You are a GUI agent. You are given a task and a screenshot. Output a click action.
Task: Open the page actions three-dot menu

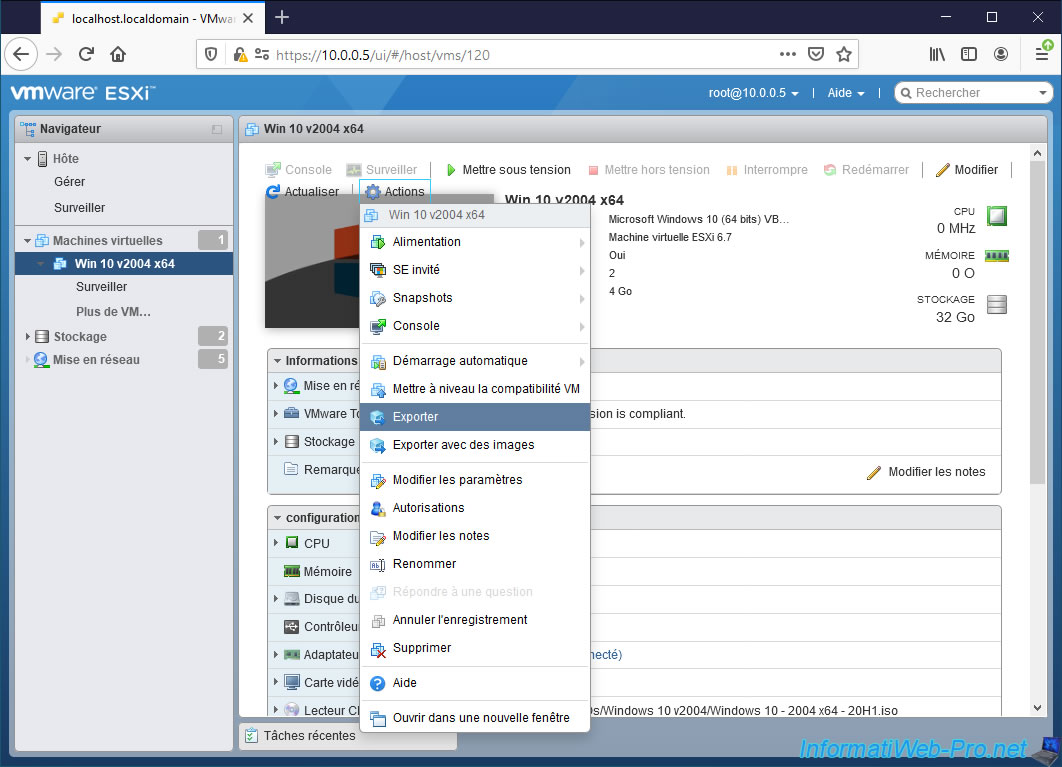788,54
